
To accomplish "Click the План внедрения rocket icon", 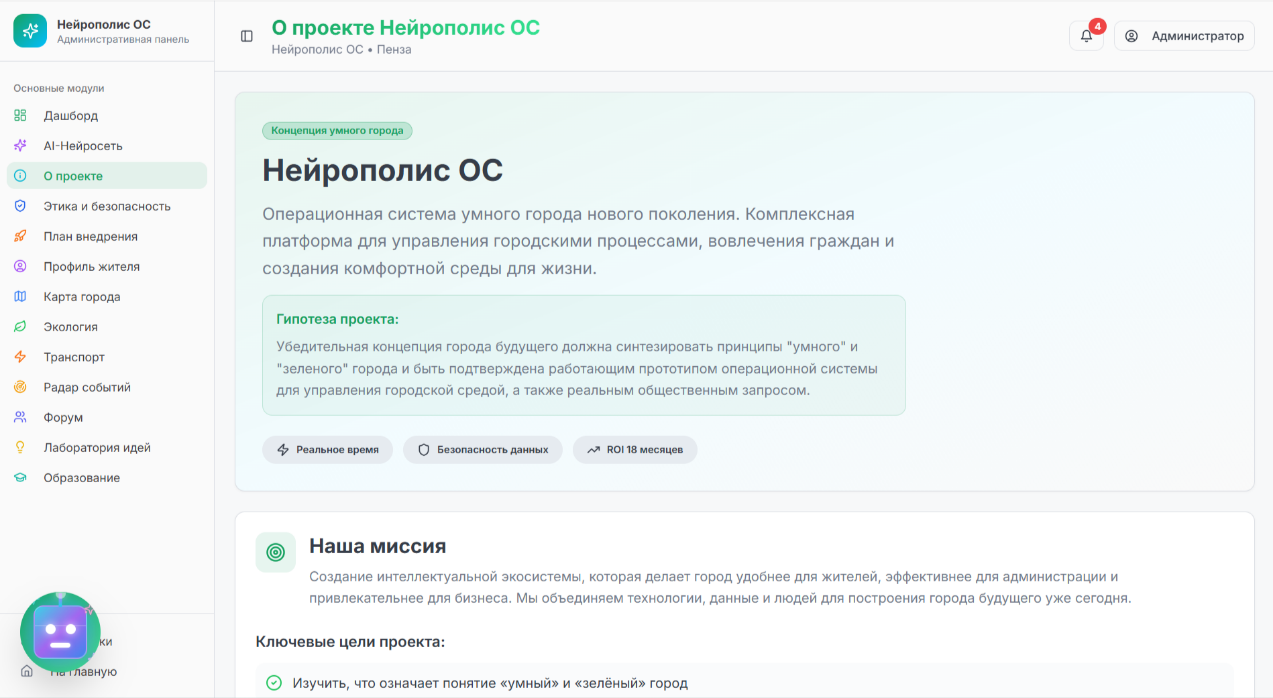I will pos(20,237).
